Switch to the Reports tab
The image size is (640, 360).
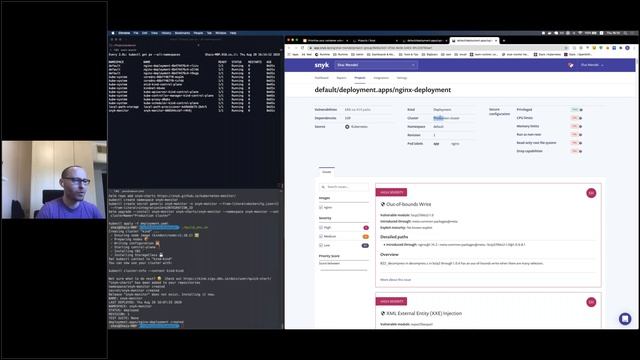click(342, 78)
